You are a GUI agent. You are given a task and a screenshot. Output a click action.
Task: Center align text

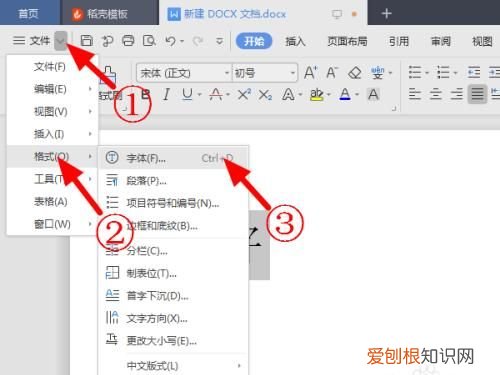[x=436, y=94]
